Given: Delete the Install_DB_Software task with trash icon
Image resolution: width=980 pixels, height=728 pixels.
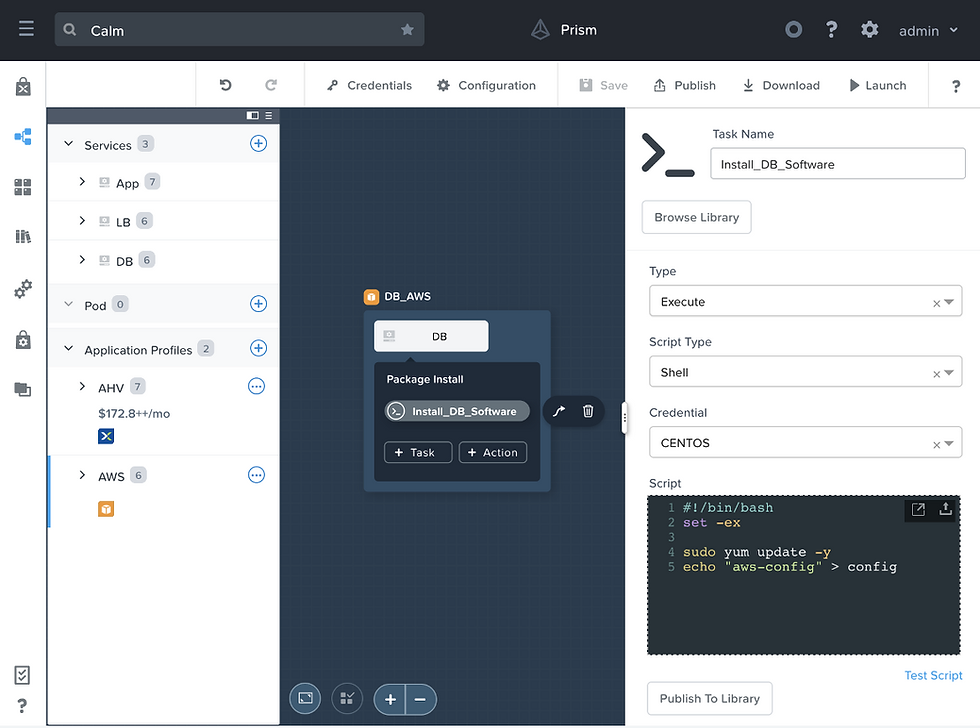Looking at the screenshot, I should click(588, 411).
